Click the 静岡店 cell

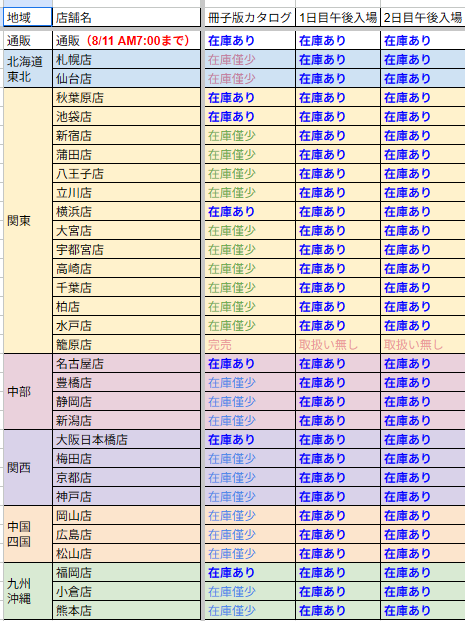[x=126, y=402]
